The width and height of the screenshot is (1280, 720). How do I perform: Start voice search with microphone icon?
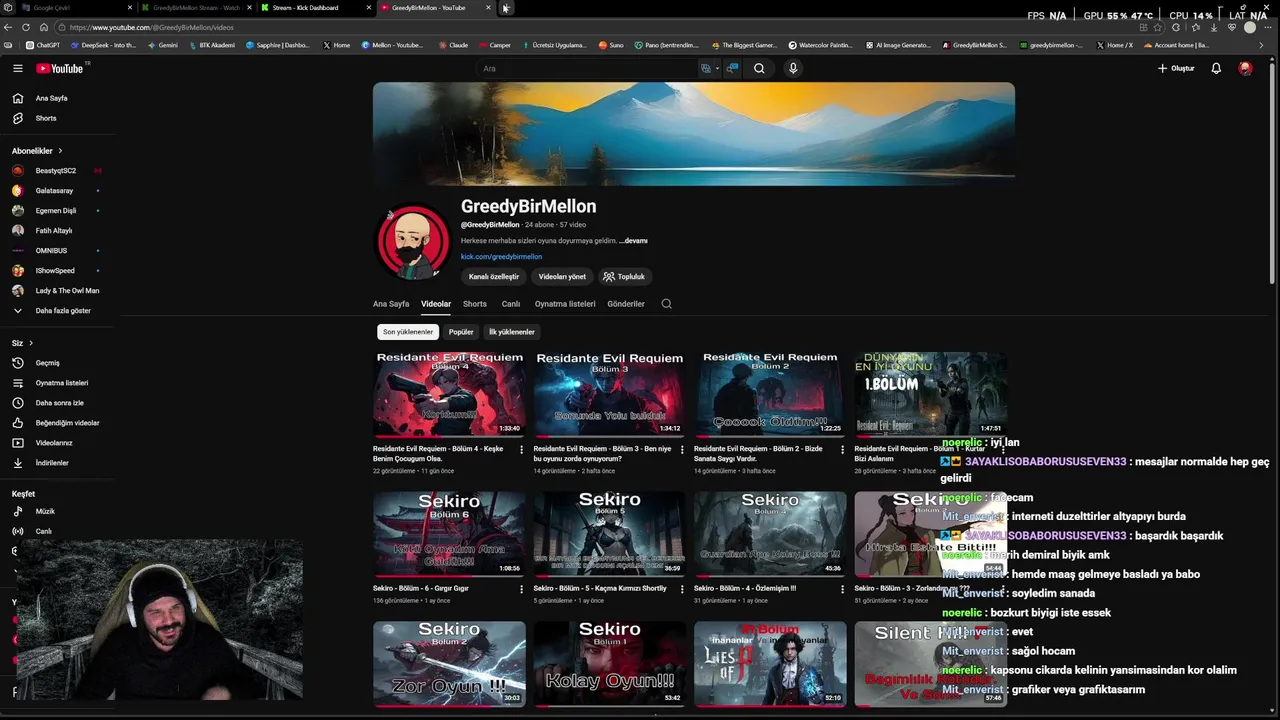point(793,68)
